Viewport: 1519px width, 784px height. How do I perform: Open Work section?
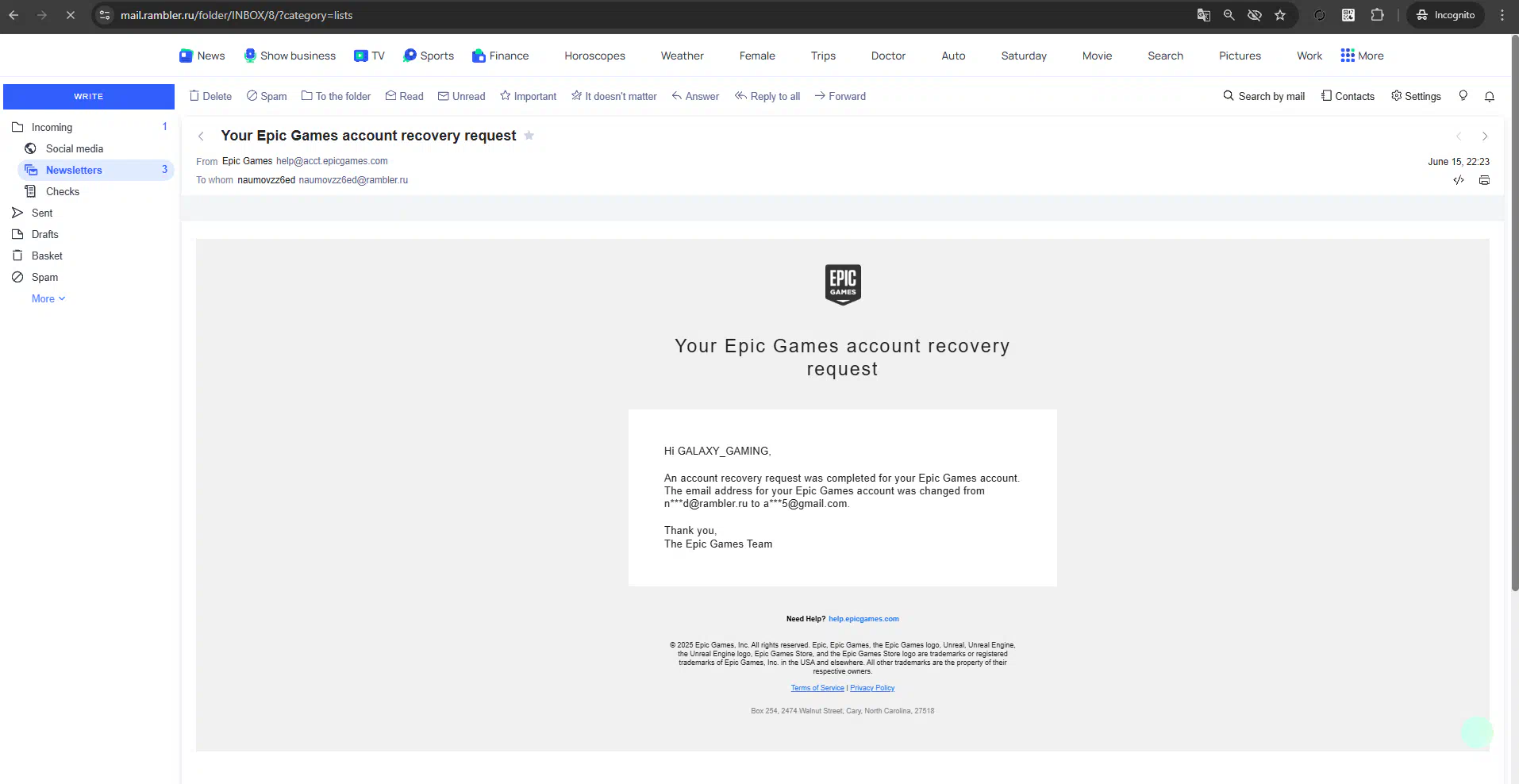click(1309, 56)
